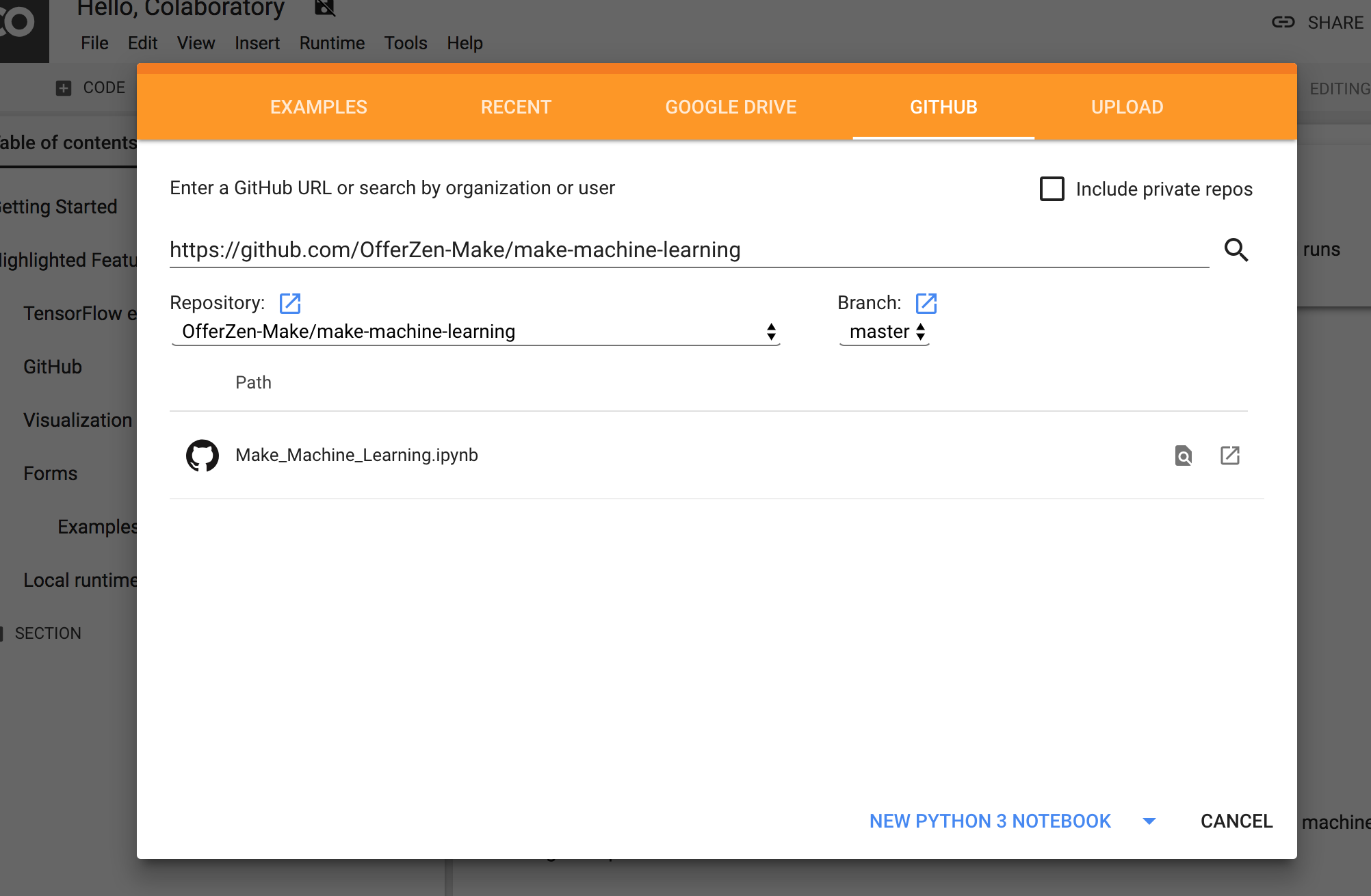Expand the Repository dropdown
1371x896 pixels.
(x=475, y=332)
